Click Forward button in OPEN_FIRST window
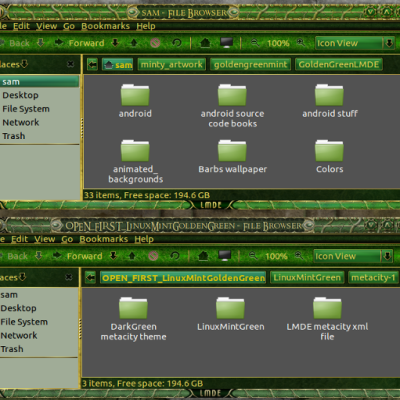Viewport: 400px width, 400px height. (x=78, y=256)
